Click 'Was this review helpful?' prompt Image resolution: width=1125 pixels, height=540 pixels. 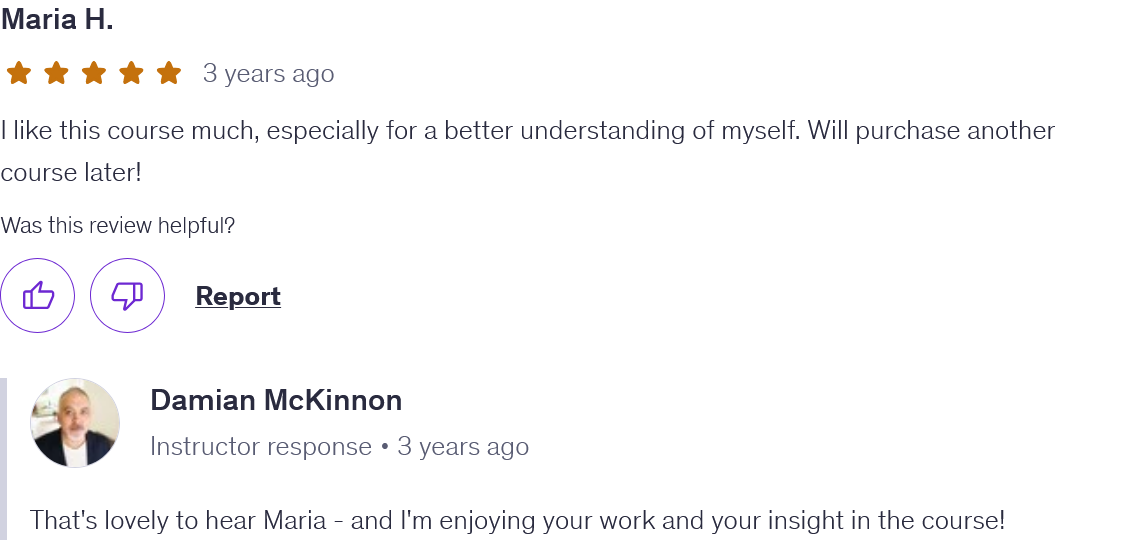tap(118, 225)
